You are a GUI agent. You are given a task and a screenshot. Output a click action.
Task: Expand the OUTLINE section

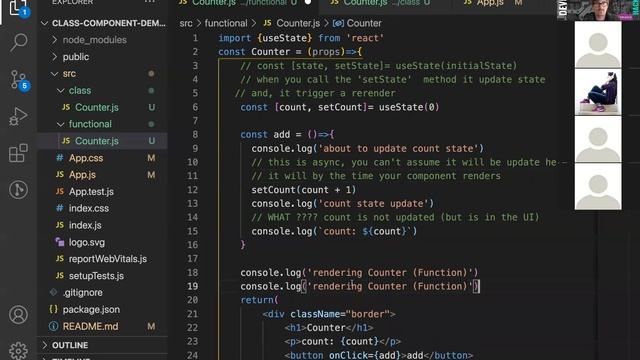pyautogui.click(x=70, y=345)
